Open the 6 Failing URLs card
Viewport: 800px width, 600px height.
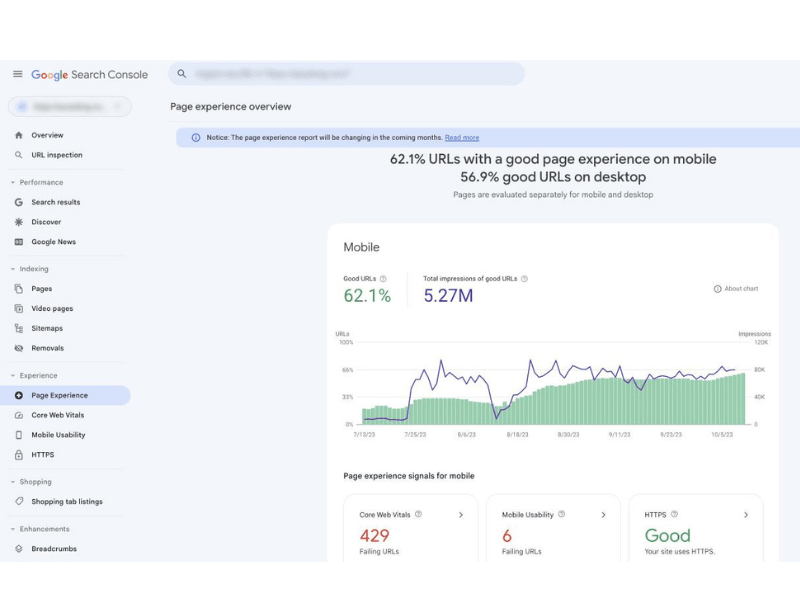pyautogui.click(x=553, y=529)
